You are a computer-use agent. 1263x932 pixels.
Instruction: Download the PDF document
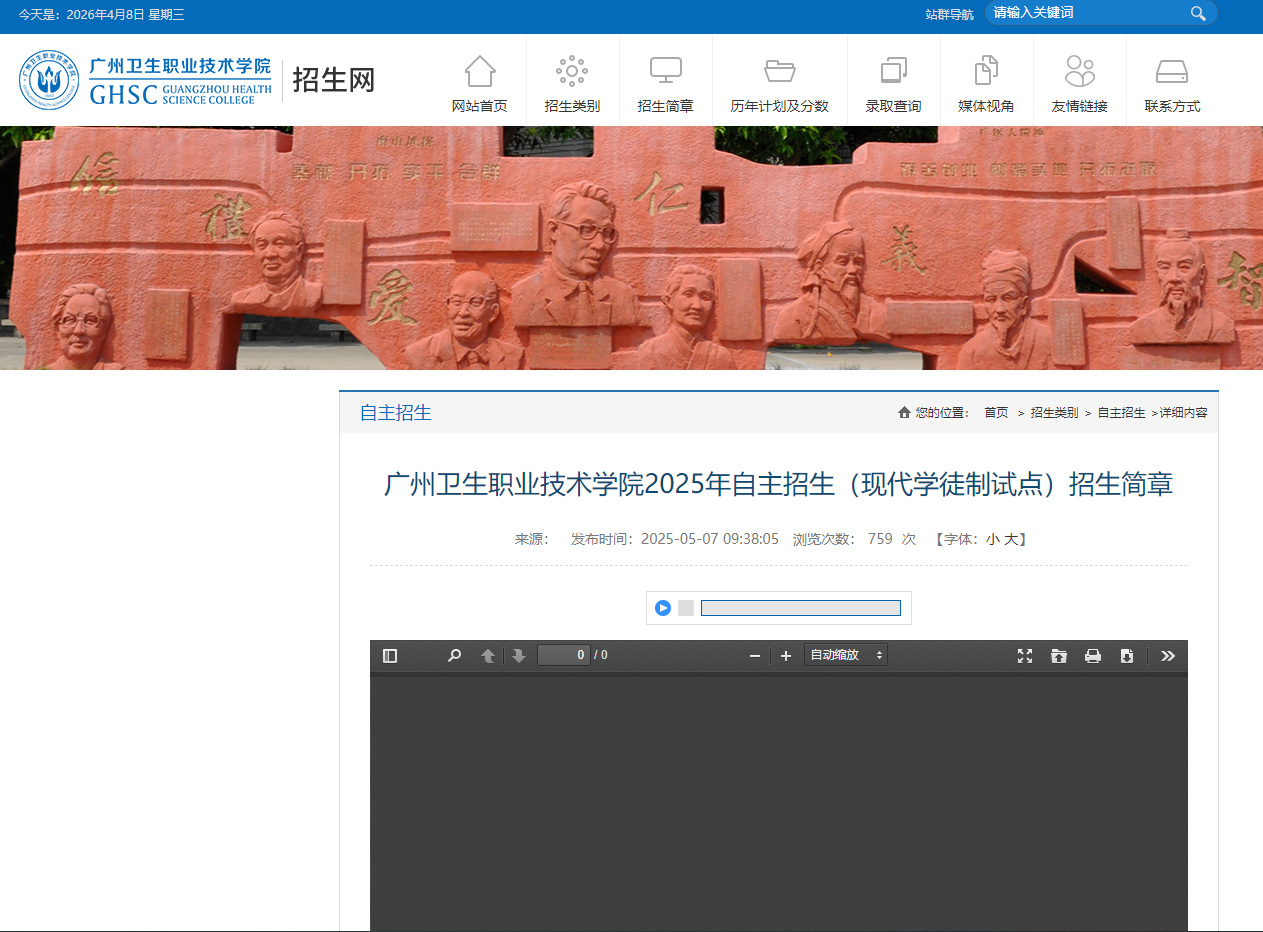click(1127, 655)
